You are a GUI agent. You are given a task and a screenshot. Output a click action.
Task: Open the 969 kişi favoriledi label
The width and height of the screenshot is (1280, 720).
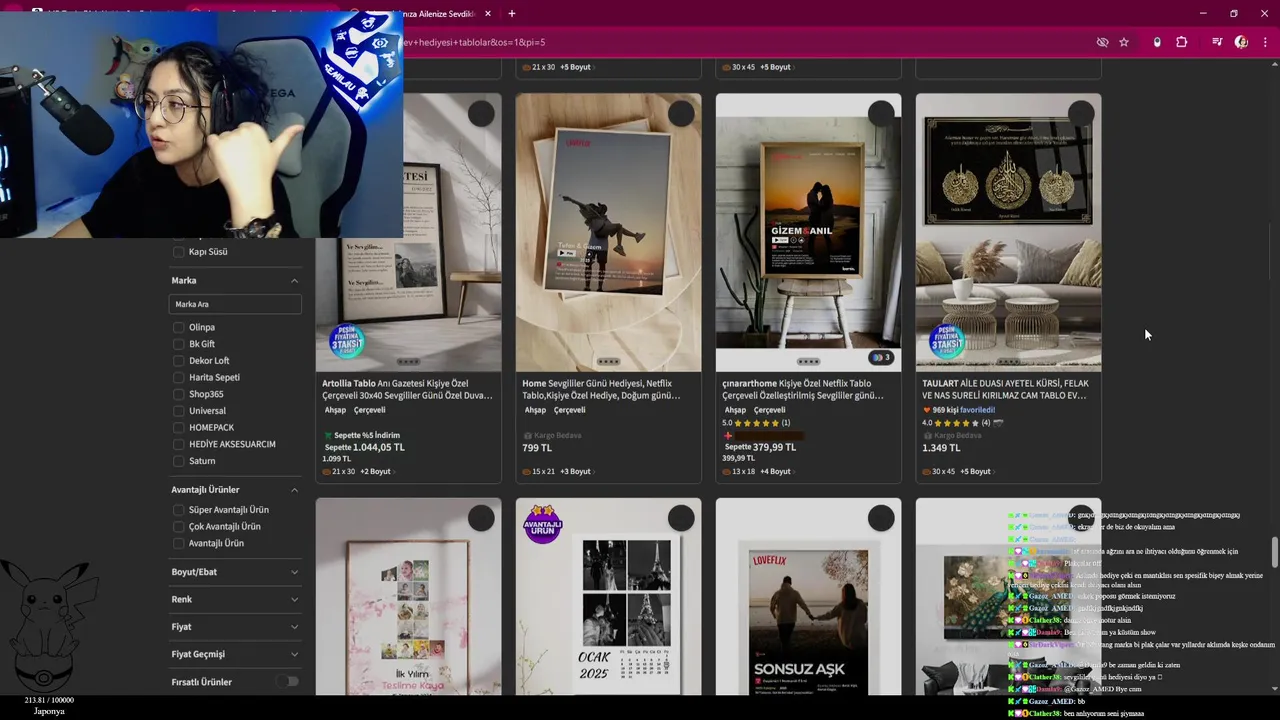pyautogui.click(x=958, y=410)
